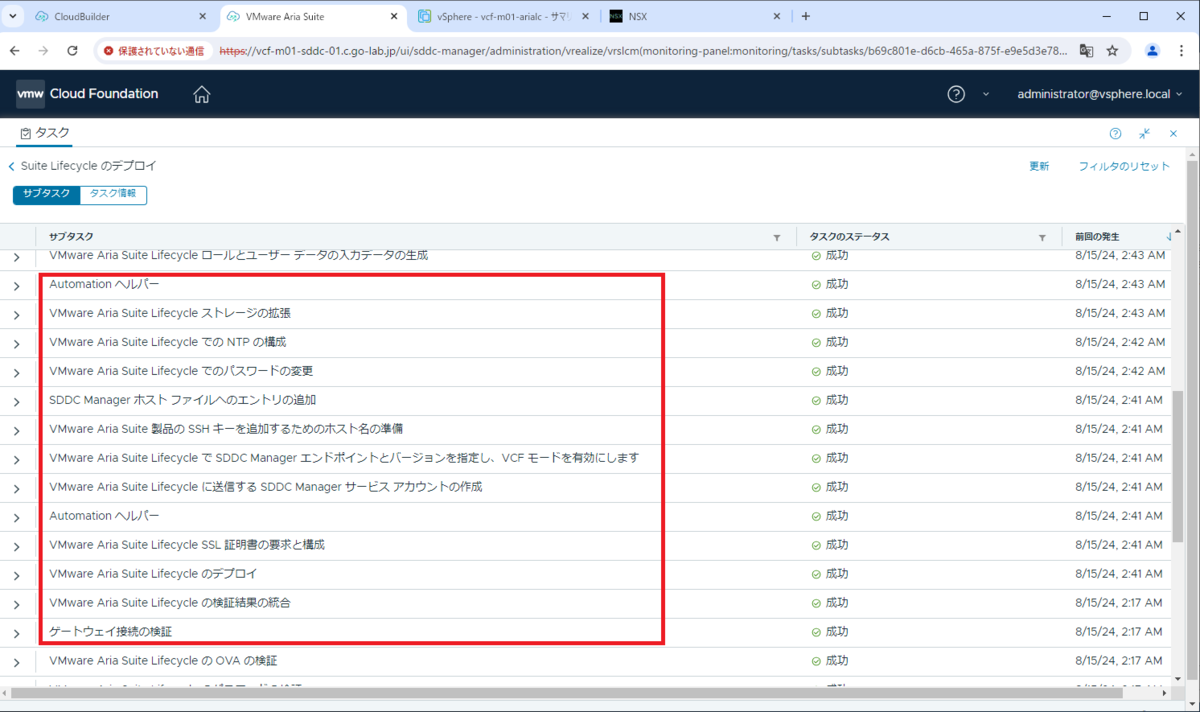This screenshot has width=1200, height=712.
Task: Click the フィルタのリセット link
Action: click(x=1124, y=166)
